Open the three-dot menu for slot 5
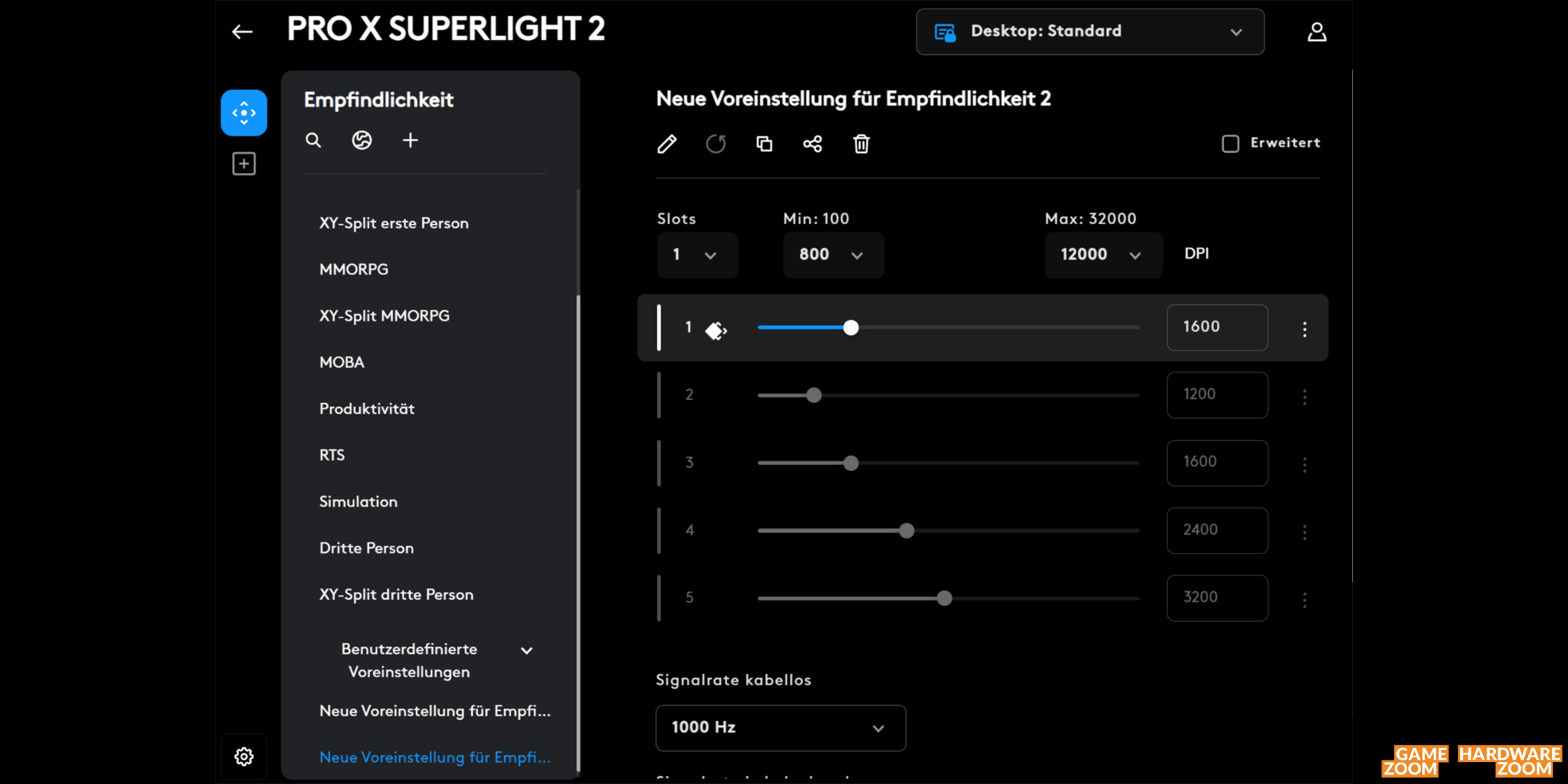The image size is (1568, 784). tap(1305, 600)
